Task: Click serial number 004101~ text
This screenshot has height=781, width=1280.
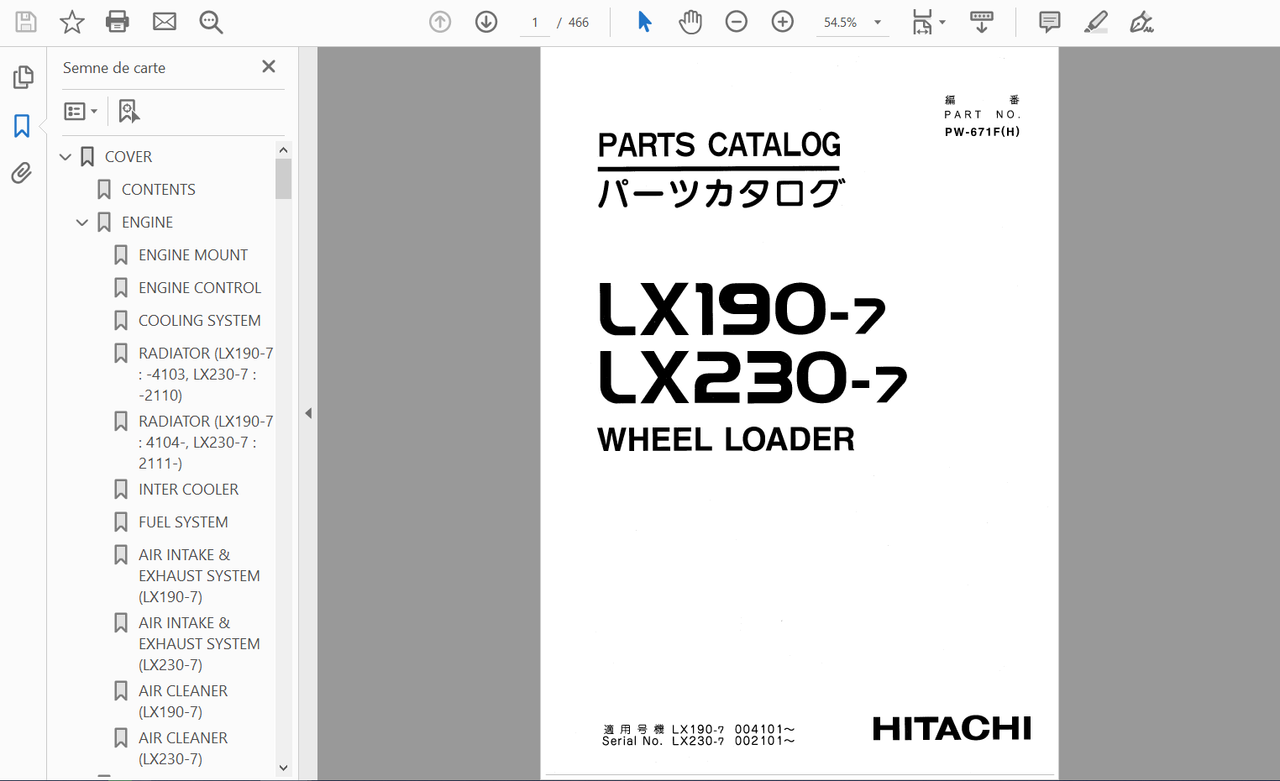Action: pyautogui.click(x=765, y=729)
